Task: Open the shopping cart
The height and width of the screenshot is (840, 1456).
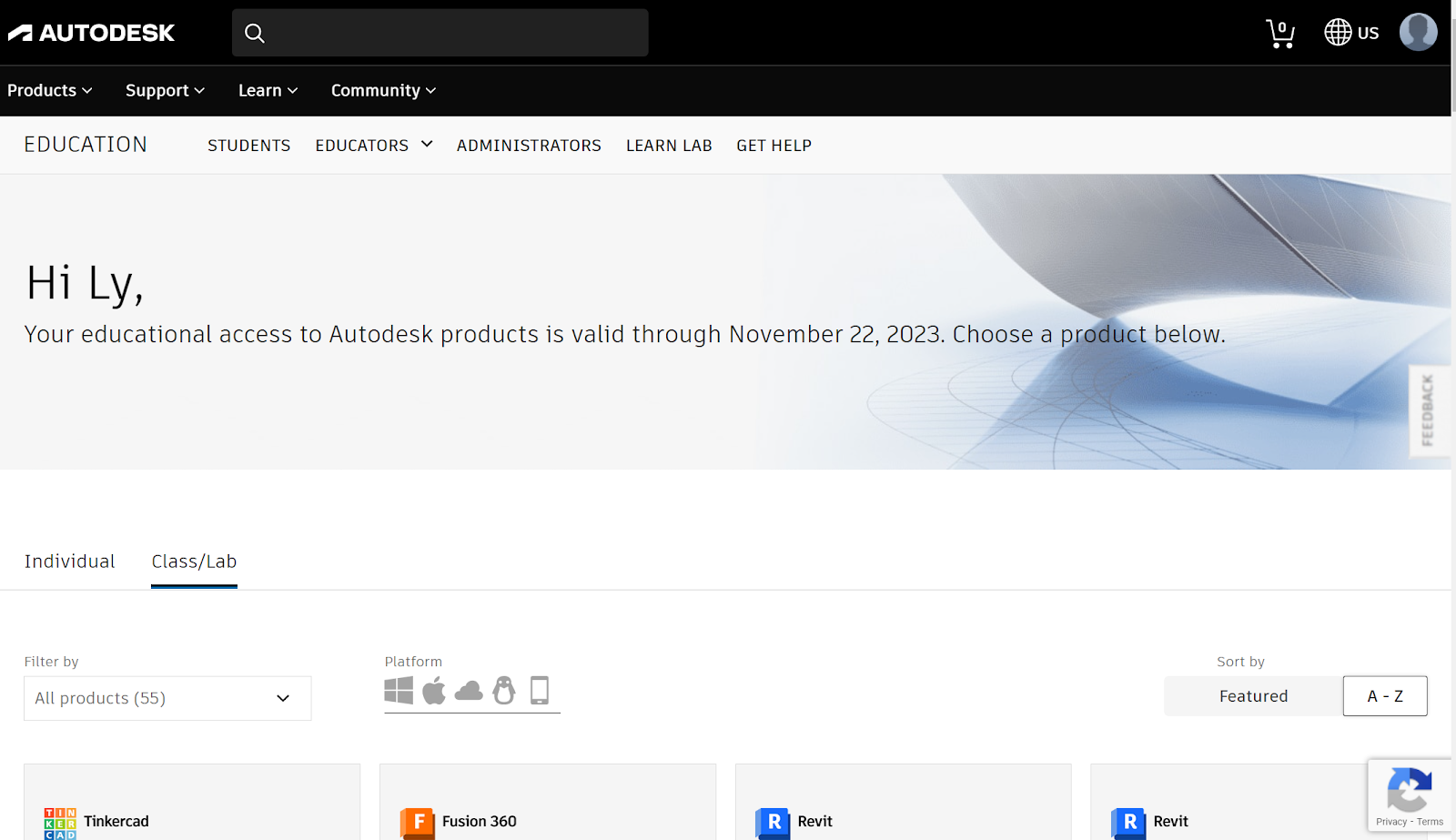Action: pos(1280,34)
